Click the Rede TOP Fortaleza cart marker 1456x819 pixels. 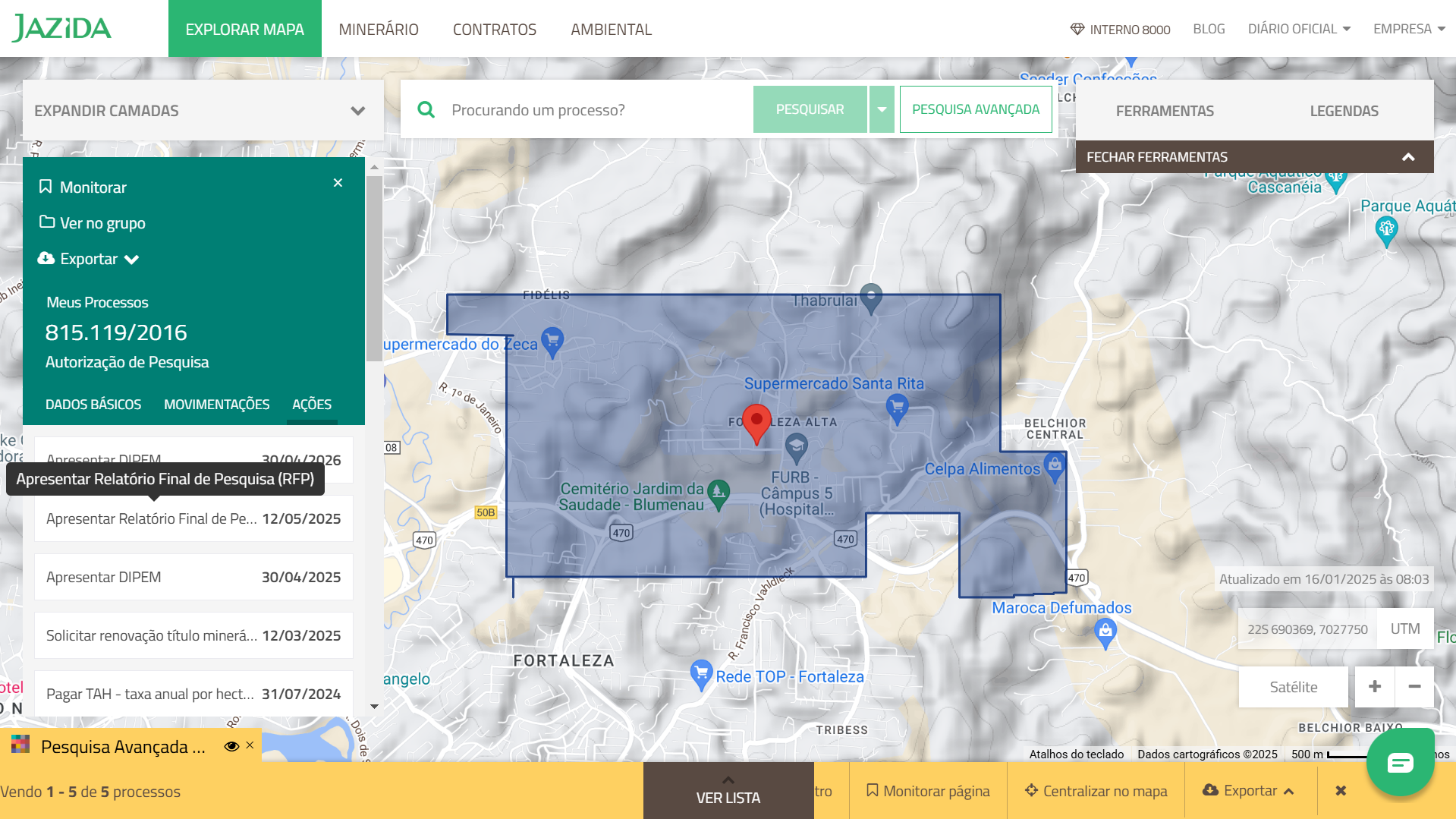[701, 675]
